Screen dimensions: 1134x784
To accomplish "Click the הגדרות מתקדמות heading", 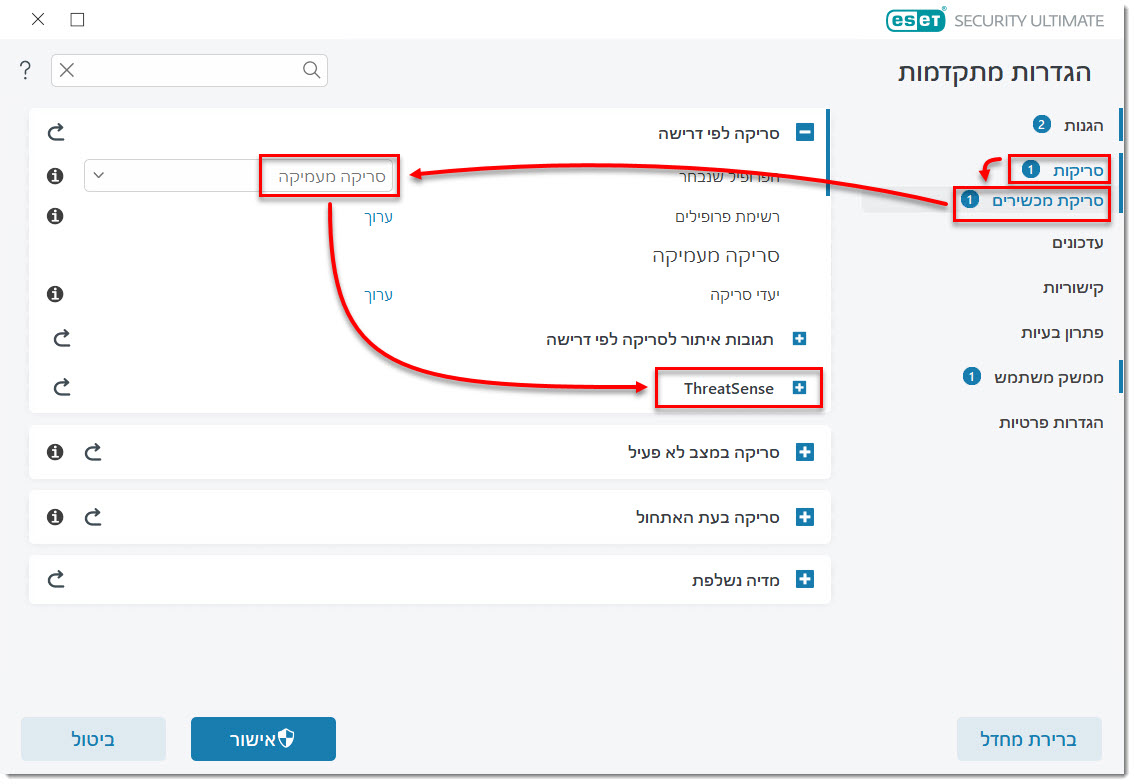I will coord(994,72).
